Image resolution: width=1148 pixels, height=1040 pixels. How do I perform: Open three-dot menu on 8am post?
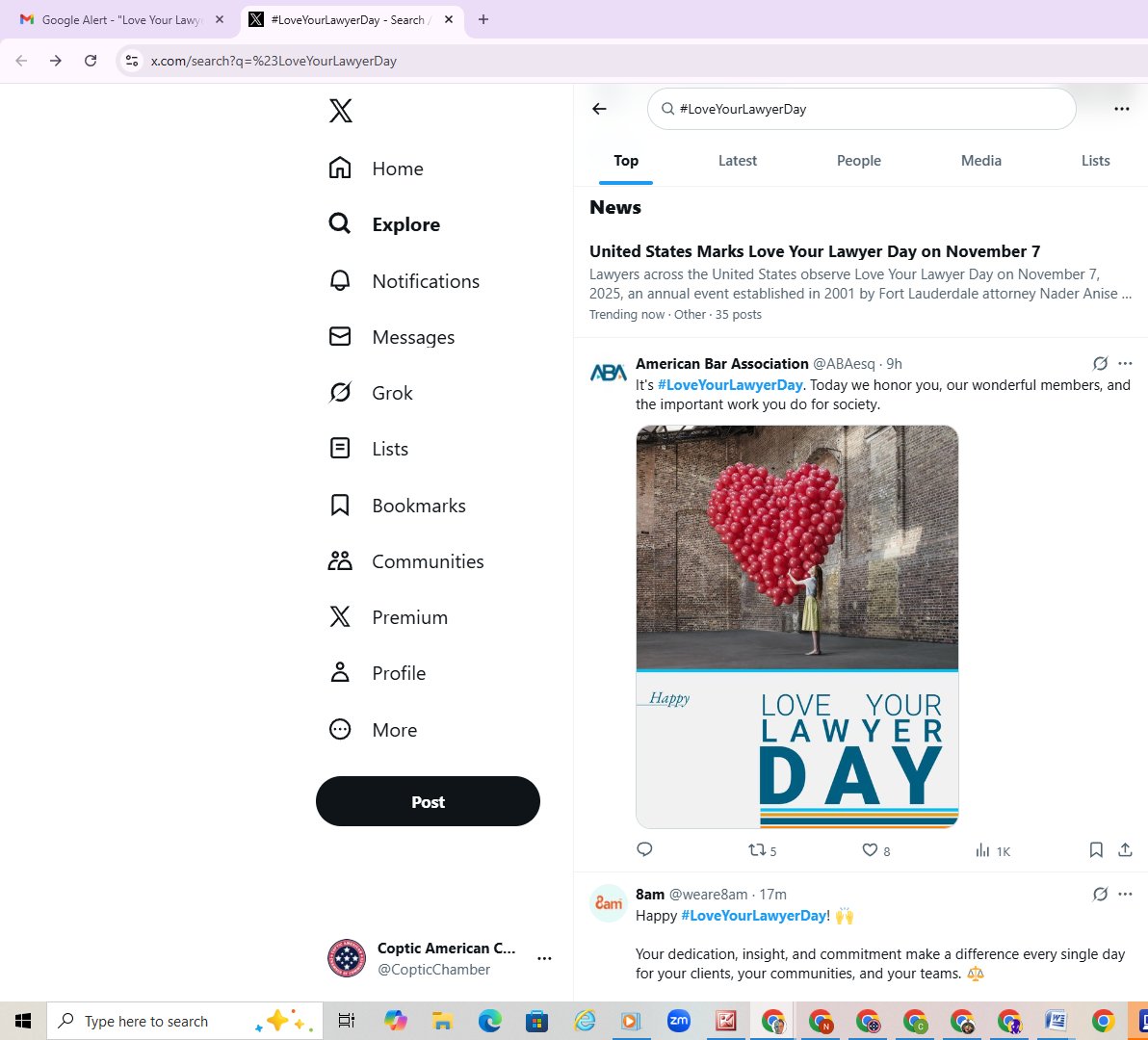[1125, 895]
